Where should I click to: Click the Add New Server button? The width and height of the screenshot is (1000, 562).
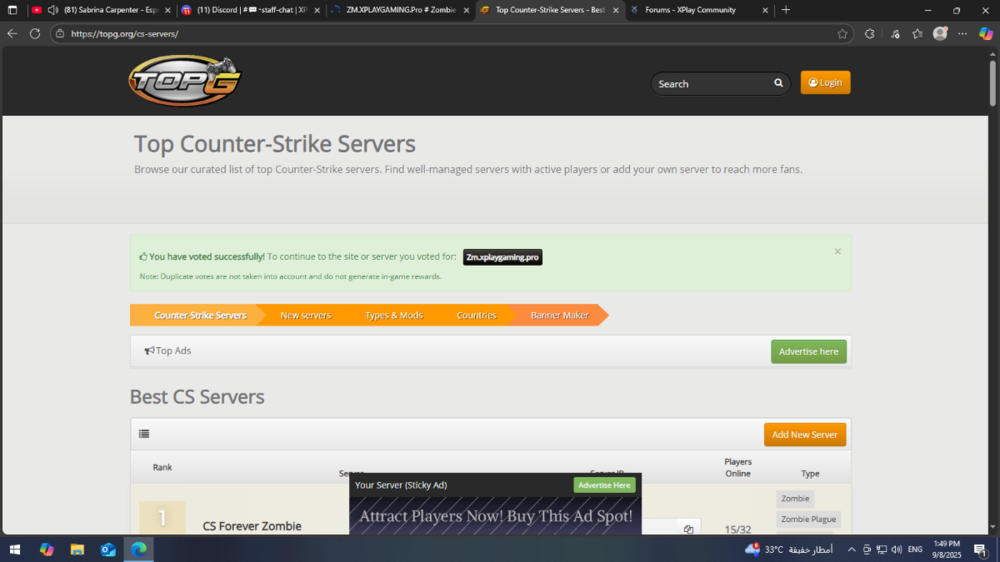coord(805,434)
